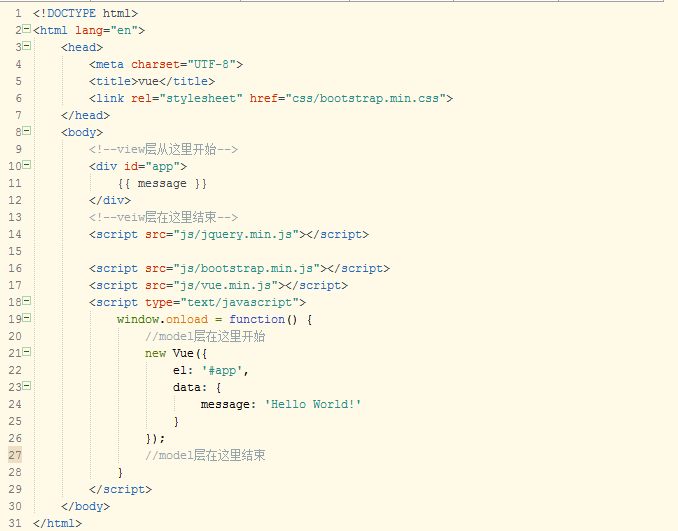Click the closing body tag
Viewport: 678px width, 531px height.
pyautogui.click(x=85, y=506)
